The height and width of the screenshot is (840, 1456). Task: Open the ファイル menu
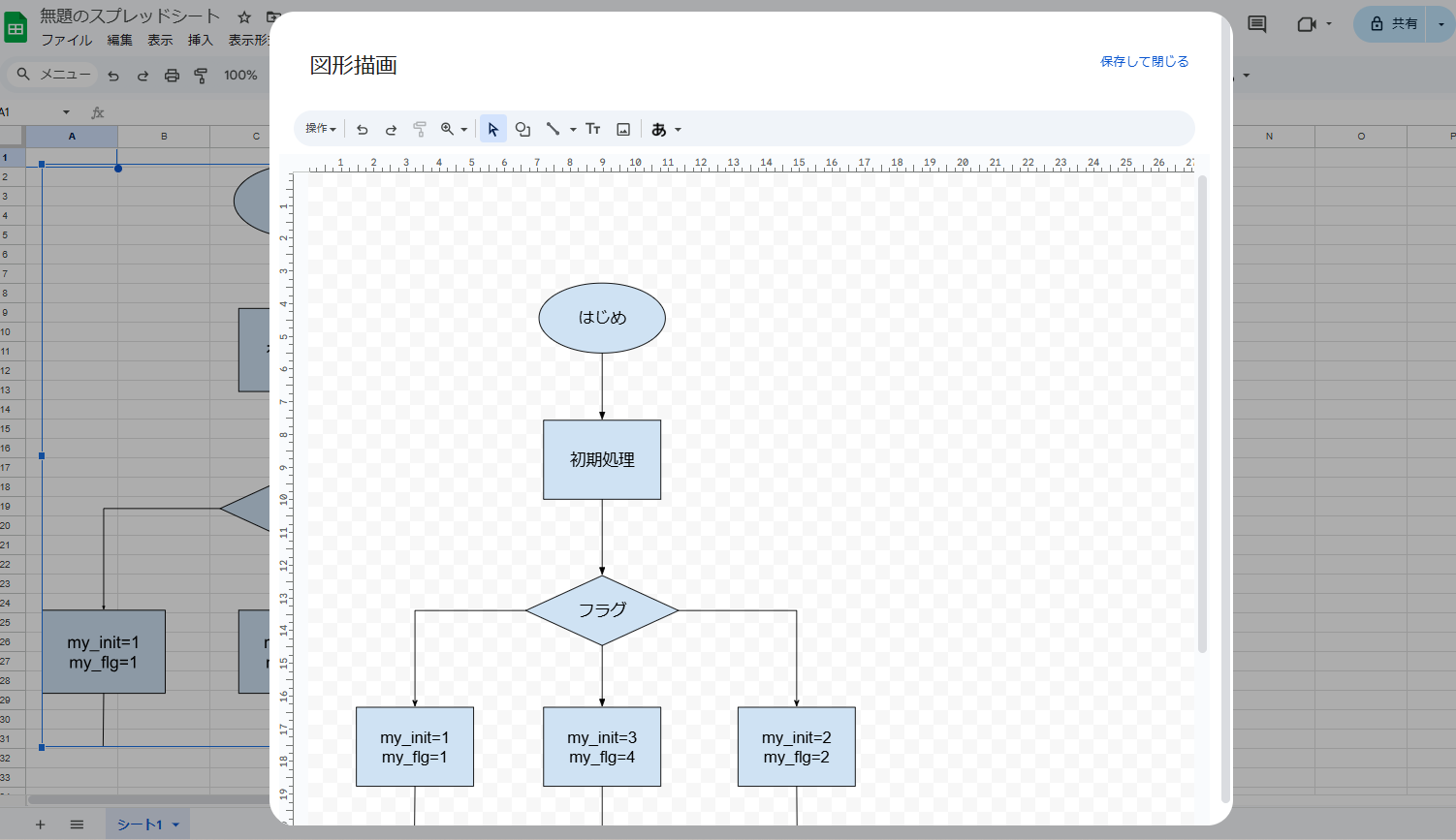tap(66, 40)
